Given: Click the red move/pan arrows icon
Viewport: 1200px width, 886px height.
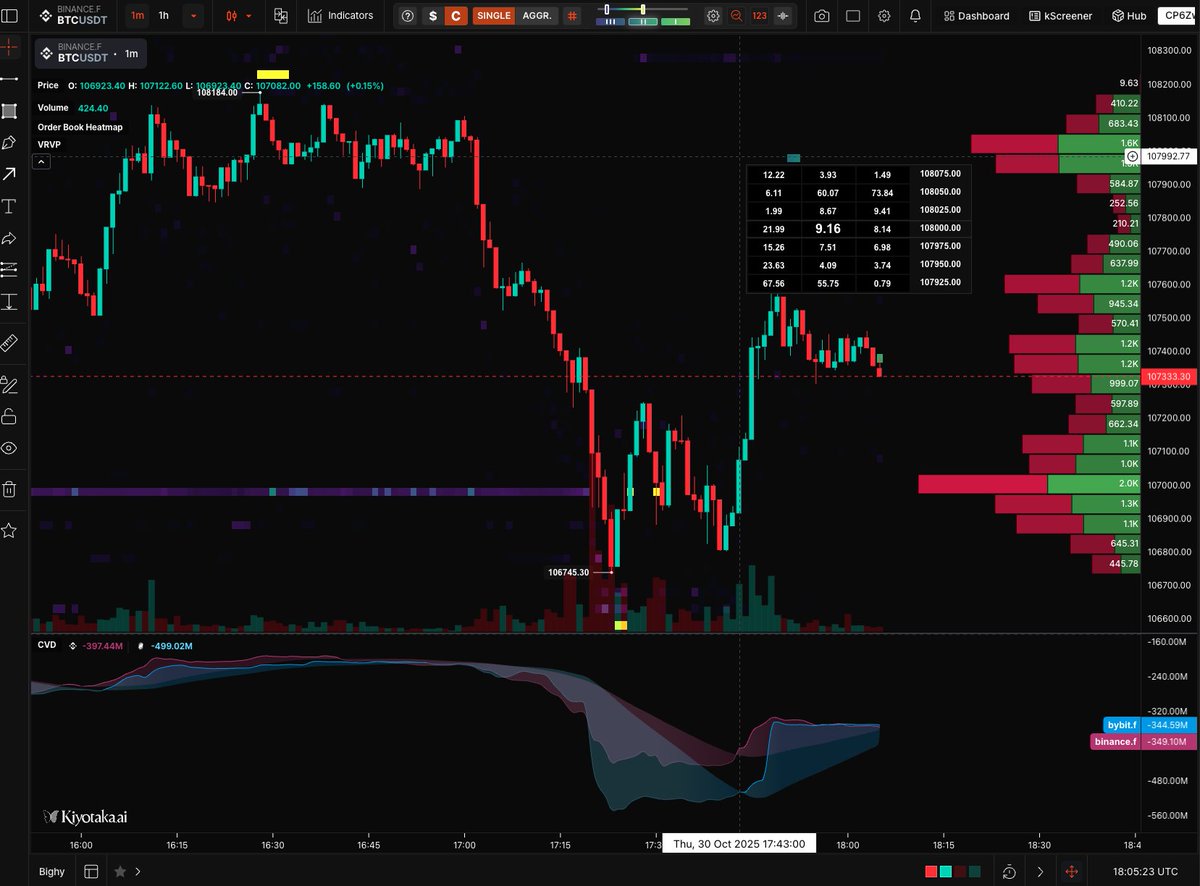Looking at the screenshot, I should coord(1071,871).
